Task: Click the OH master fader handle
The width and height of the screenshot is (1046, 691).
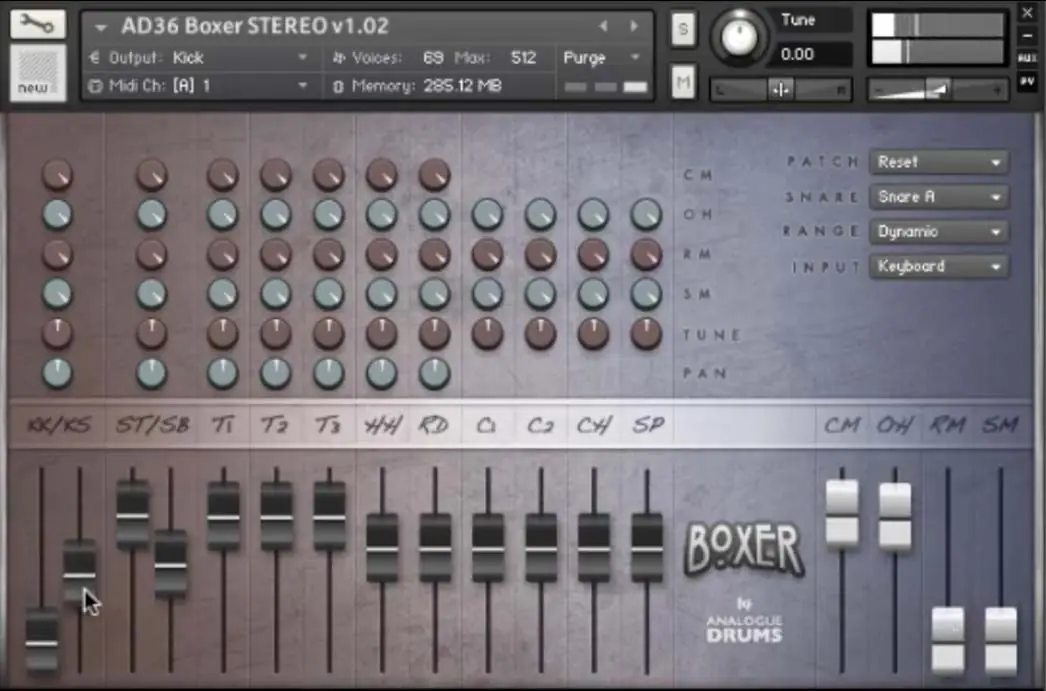Action: (x=895, y=518)
